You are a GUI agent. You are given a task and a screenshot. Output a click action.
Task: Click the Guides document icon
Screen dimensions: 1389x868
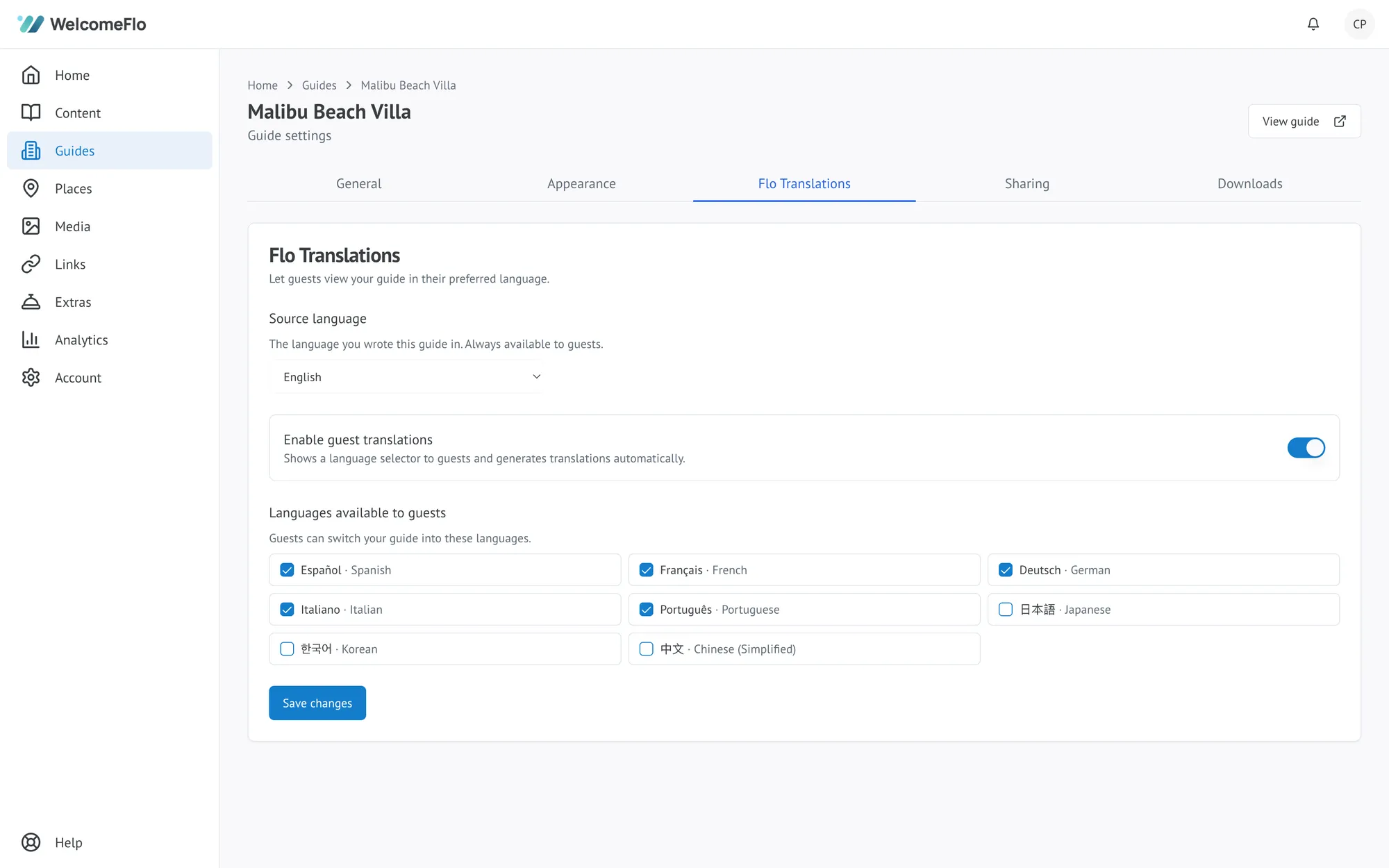point(31,151)
